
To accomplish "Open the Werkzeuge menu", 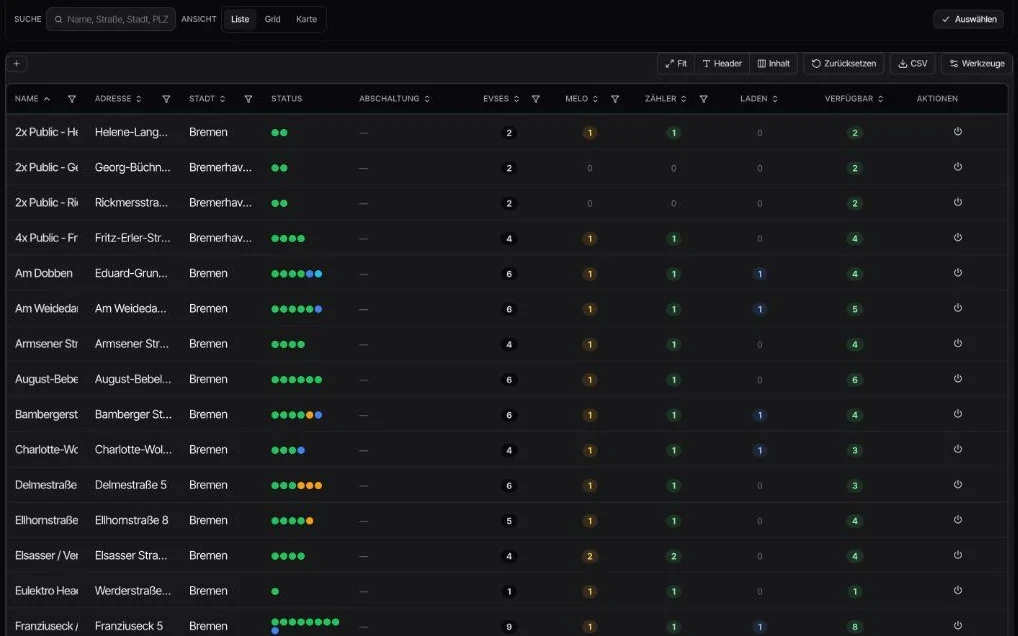I will 976,64.
